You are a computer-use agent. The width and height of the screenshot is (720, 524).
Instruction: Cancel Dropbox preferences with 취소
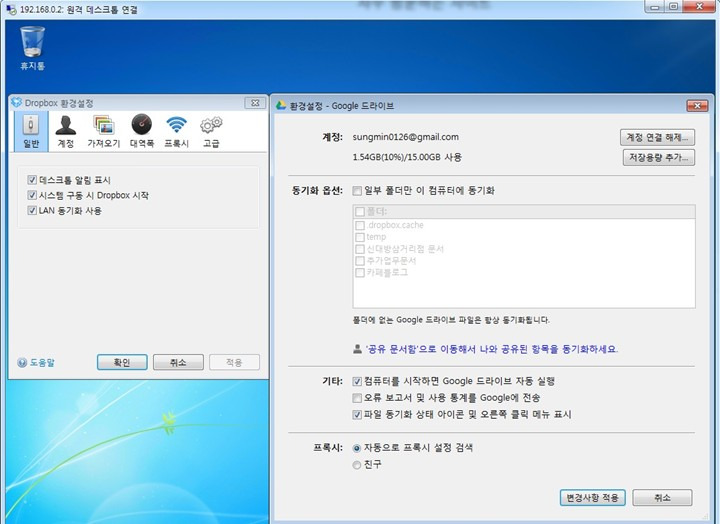pos(178,362)
